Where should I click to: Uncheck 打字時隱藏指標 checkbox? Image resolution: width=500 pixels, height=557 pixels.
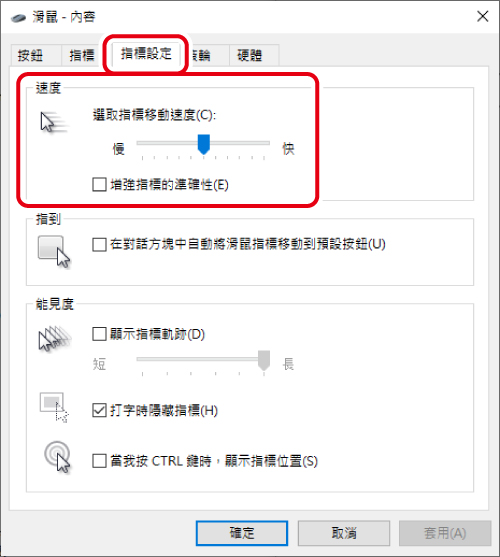[x=99, y=410]
